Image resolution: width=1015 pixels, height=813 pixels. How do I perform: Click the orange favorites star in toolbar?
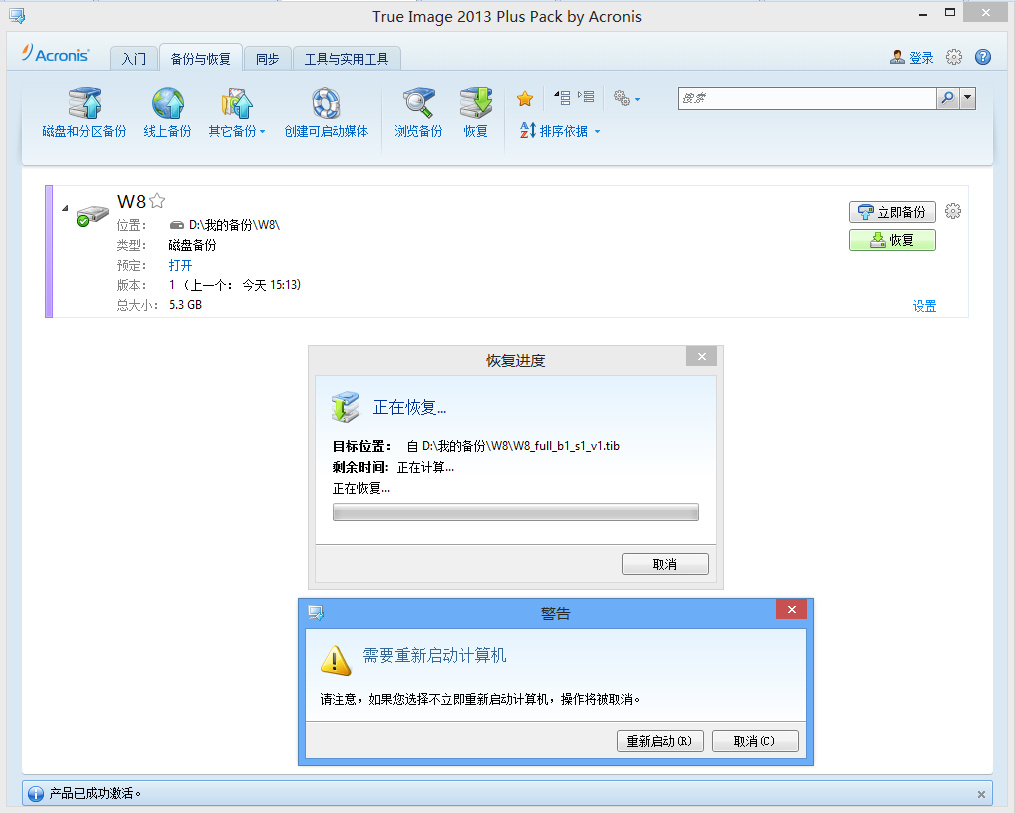525,98
